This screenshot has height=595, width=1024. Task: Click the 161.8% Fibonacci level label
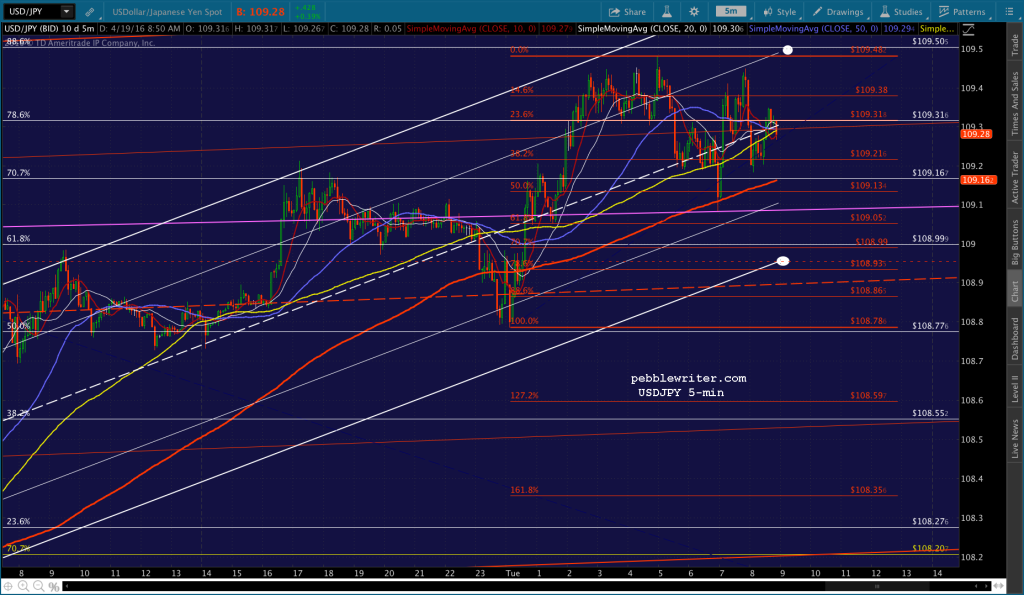524,490
